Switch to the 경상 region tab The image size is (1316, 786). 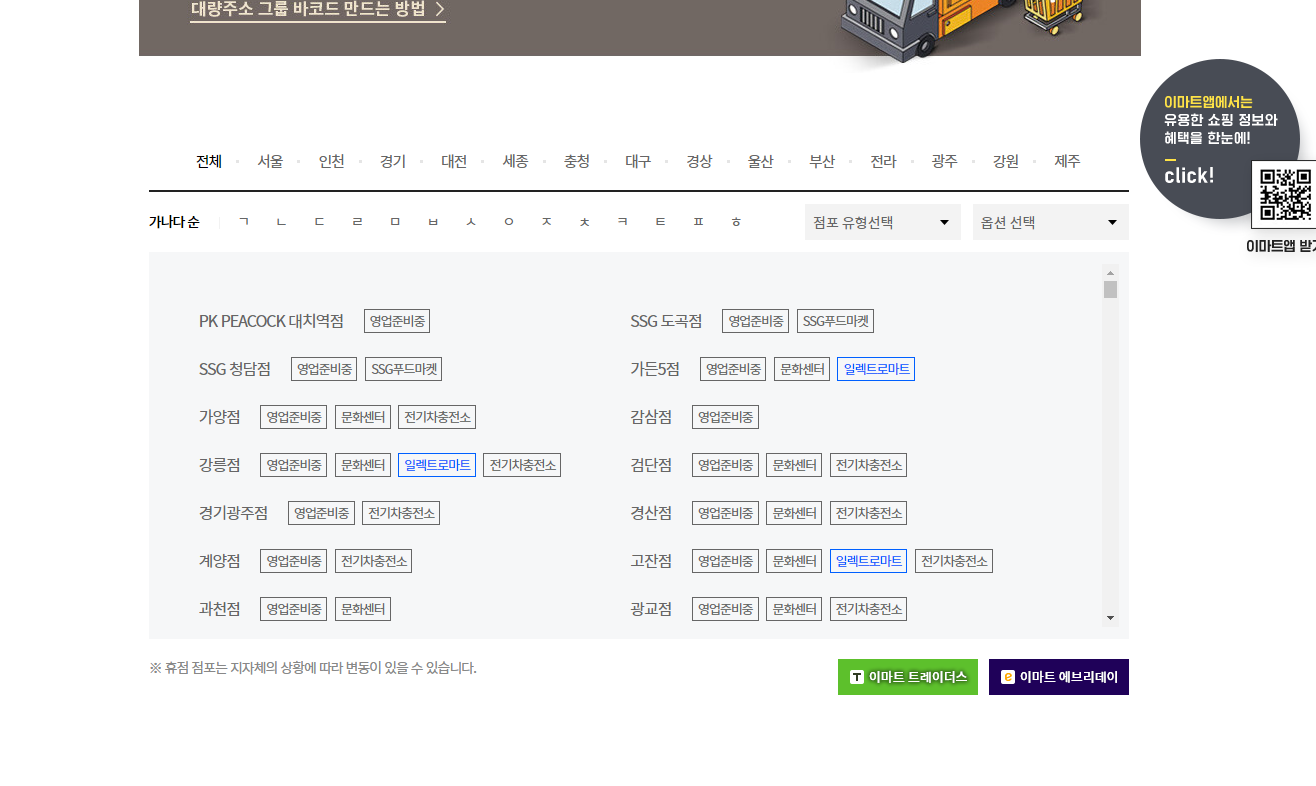tap(699, 161)
